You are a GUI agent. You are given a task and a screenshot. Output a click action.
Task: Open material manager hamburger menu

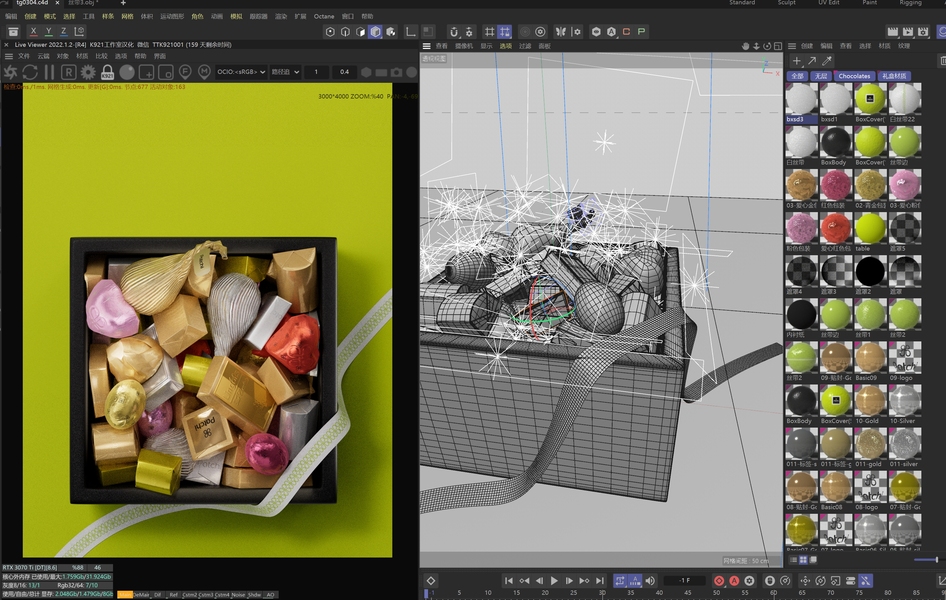792,46
